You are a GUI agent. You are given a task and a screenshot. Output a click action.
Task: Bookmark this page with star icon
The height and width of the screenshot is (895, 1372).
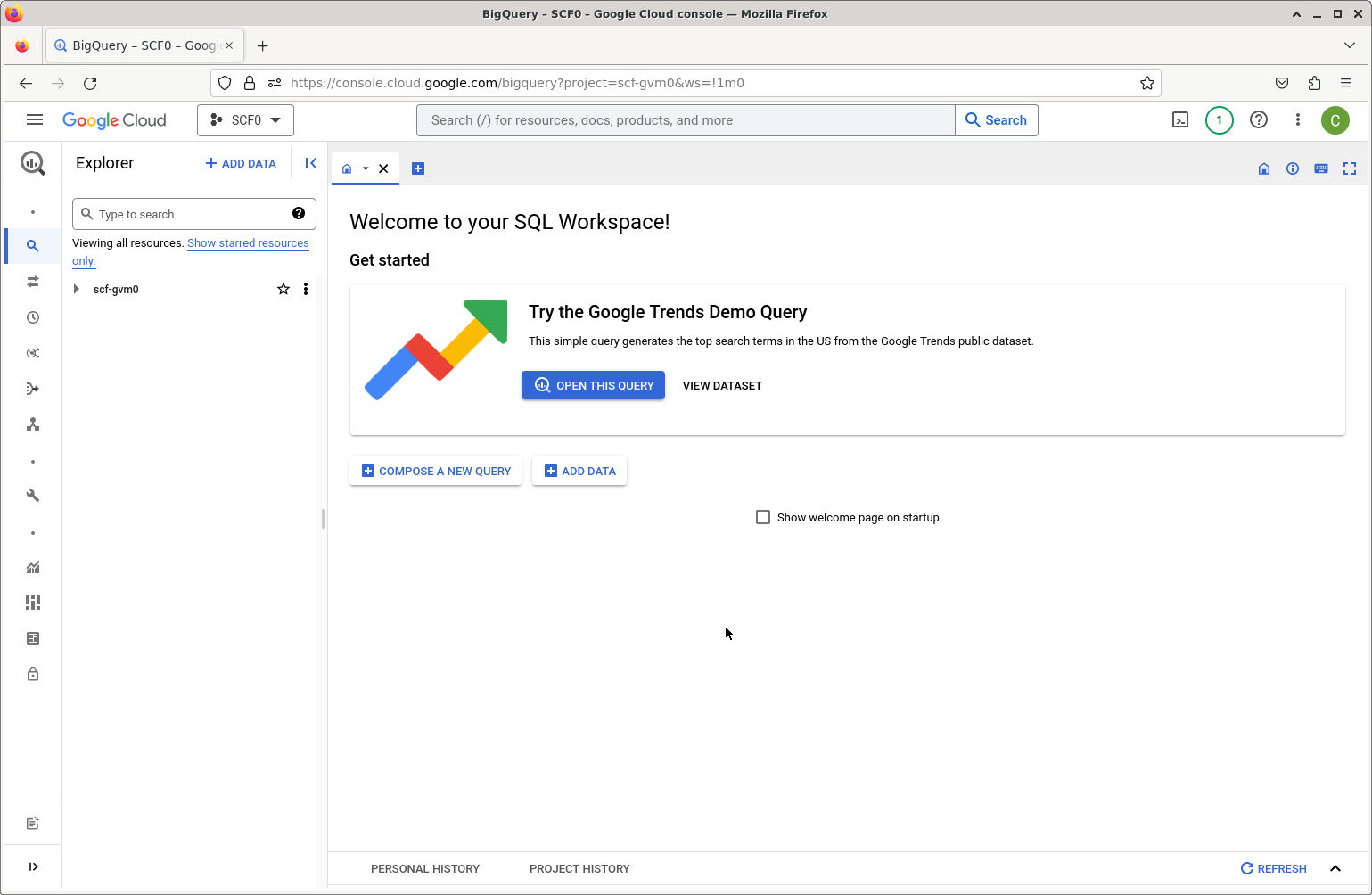1147,83
